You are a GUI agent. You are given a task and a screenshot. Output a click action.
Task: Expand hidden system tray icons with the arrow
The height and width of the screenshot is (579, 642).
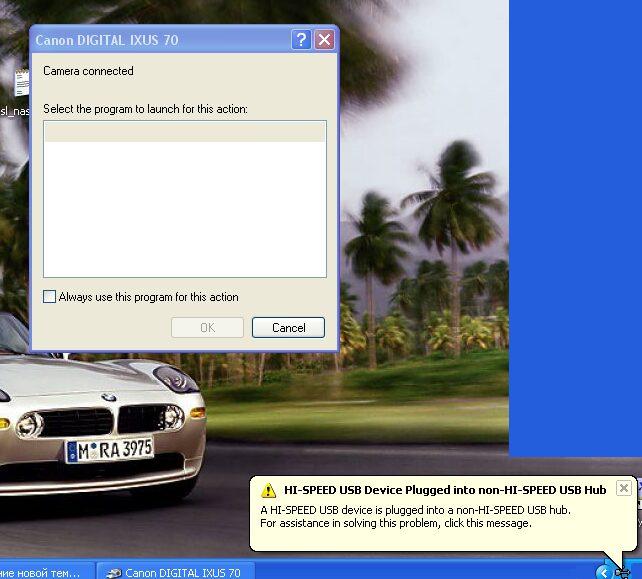602,572
